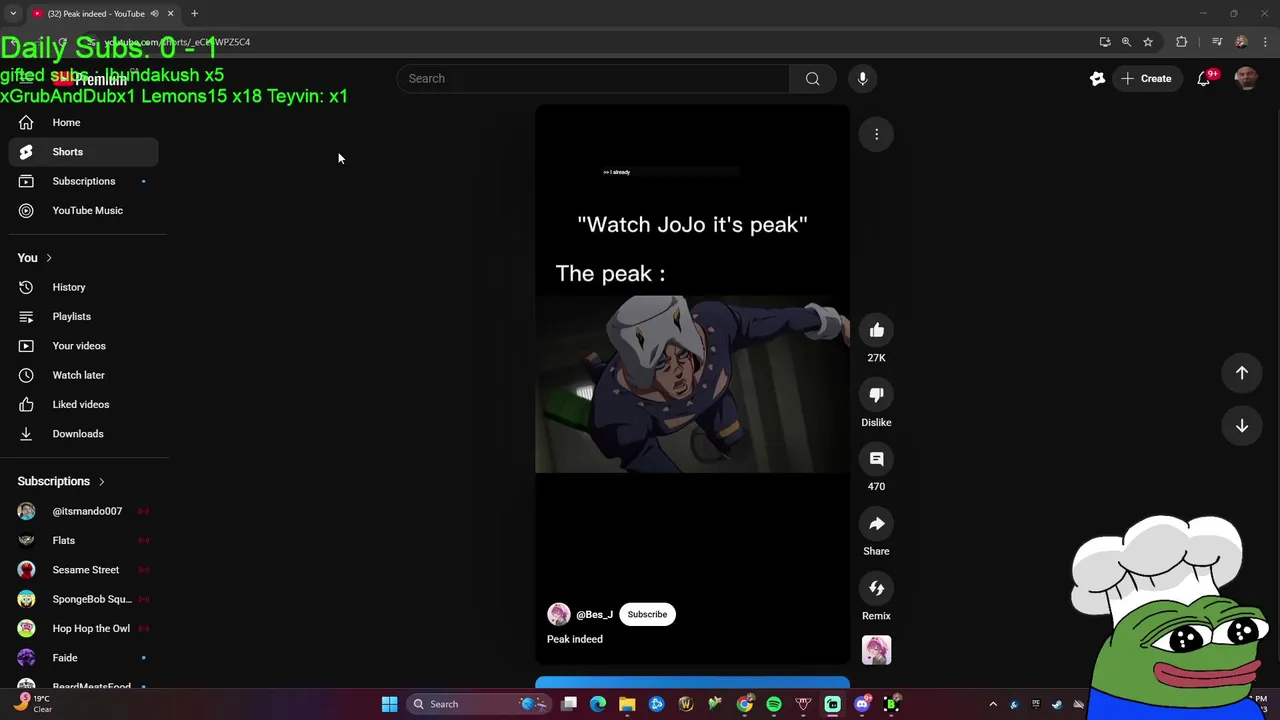The image size is (1280, 720).
Task: Open Flats channel subscription
Action: 84,540
